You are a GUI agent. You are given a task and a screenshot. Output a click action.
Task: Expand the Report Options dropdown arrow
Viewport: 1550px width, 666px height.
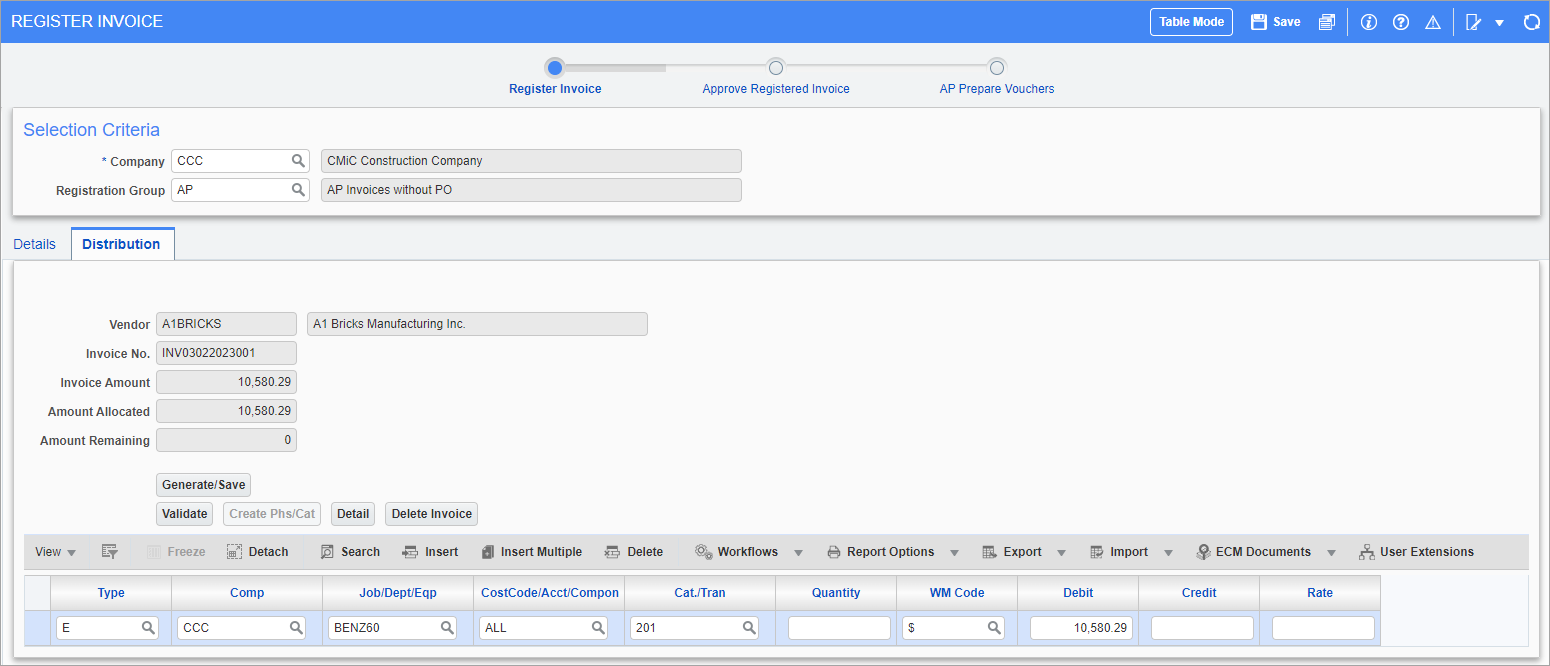pyautogui.click(x=955, y=551)
